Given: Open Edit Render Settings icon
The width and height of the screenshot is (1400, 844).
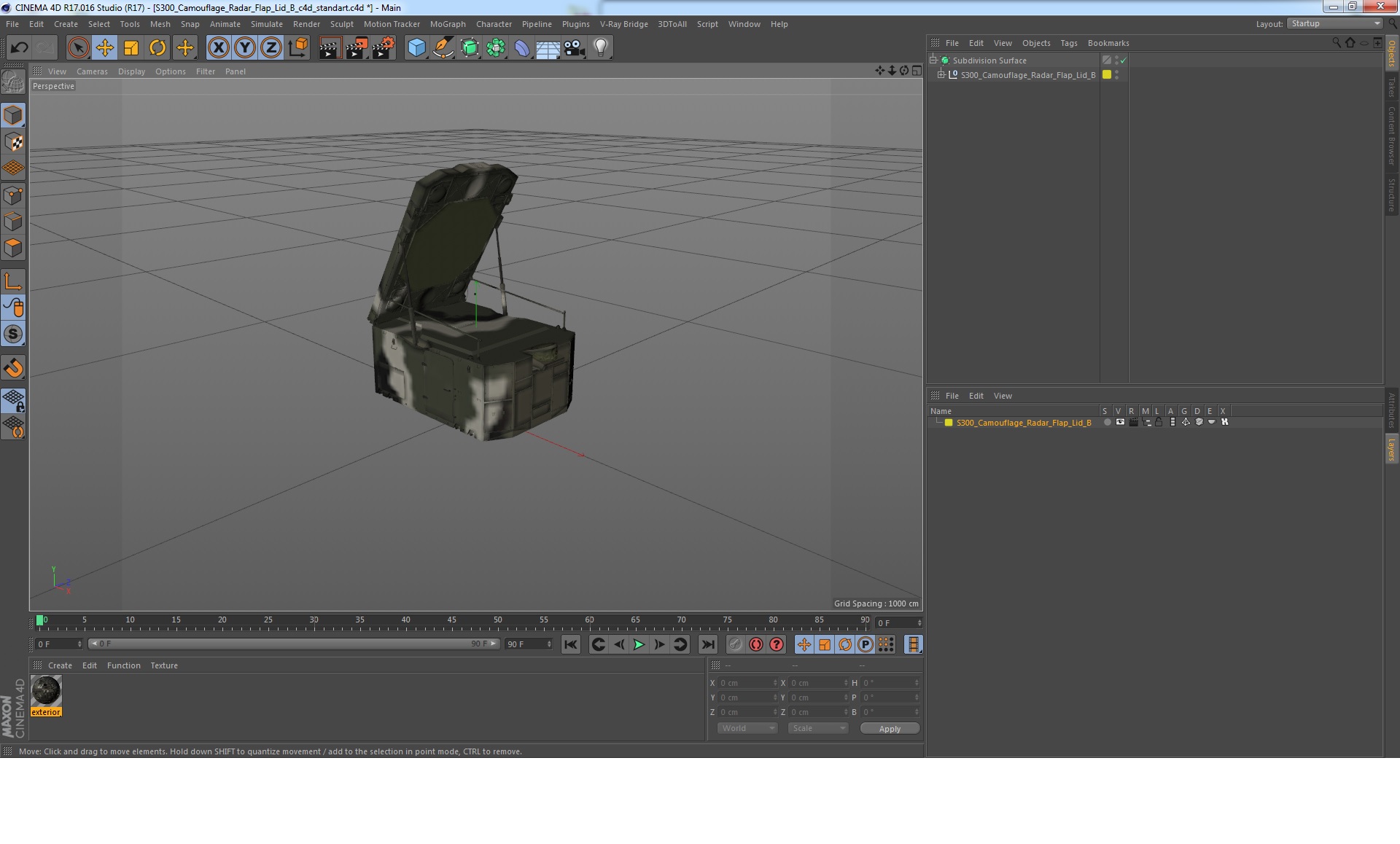Looking at the screenshot, I should (x=384, y=48).
